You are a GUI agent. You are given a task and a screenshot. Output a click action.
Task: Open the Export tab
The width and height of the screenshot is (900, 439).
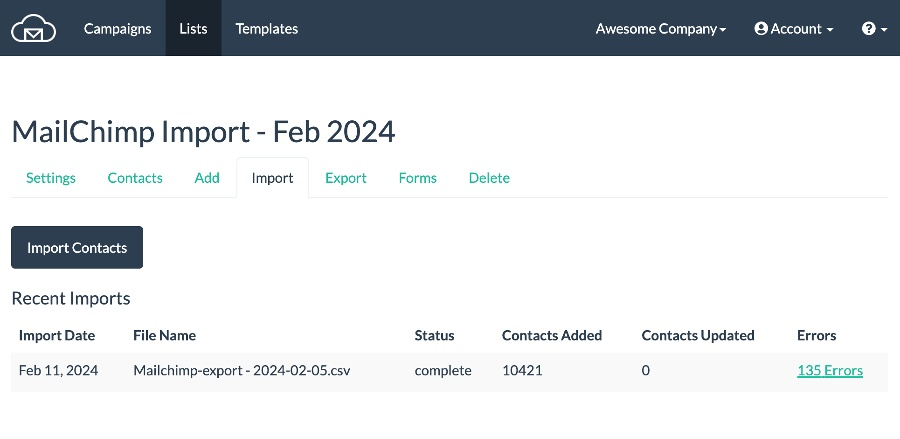pyautogui.click(x=346, y=178)
